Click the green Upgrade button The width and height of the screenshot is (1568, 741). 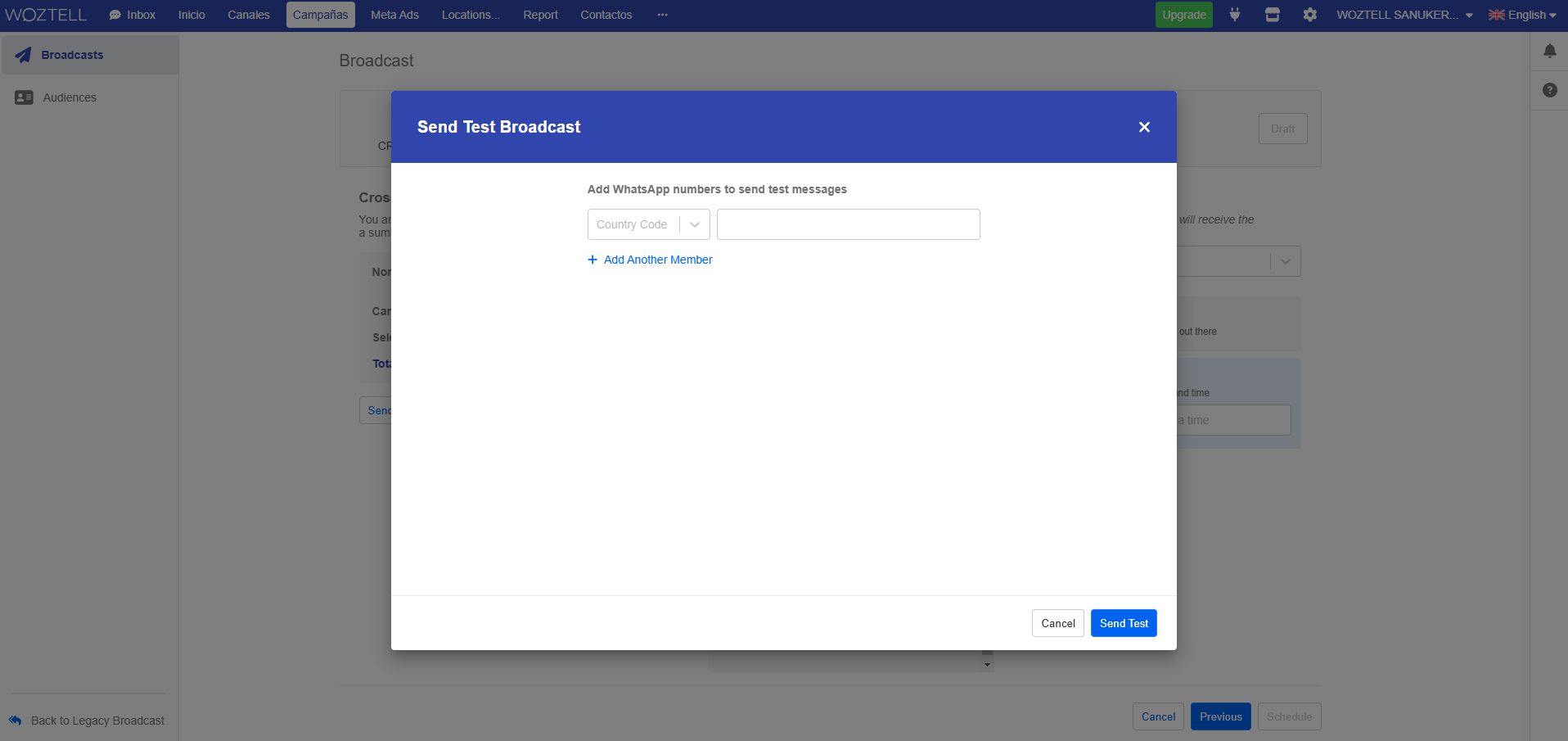point(1183,15)
